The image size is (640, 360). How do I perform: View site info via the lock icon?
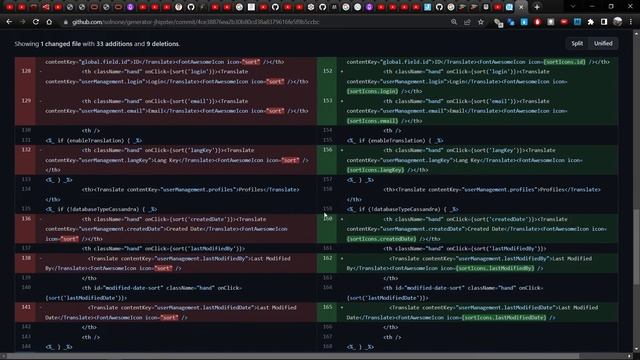pos(65,22)
